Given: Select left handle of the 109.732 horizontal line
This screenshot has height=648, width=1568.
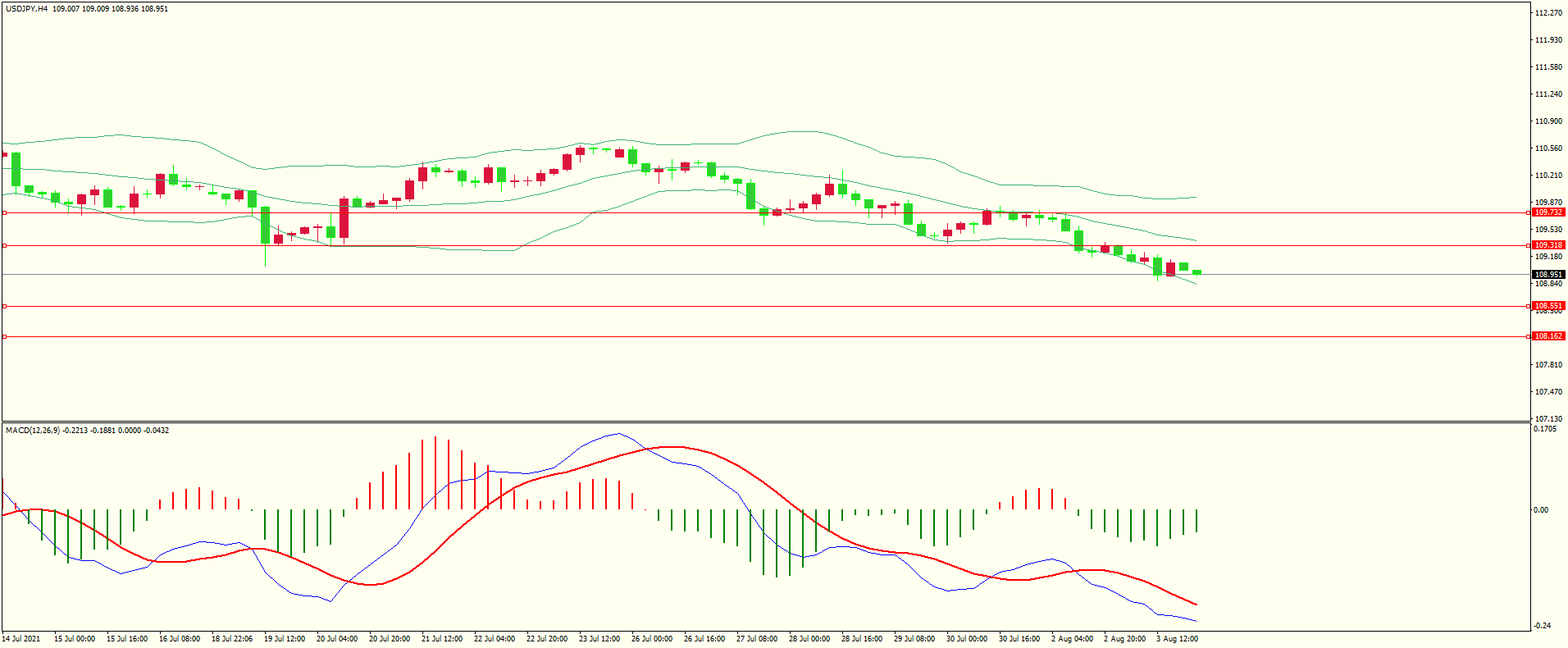Looking at the screenshot, I should [x=4, y=212].
